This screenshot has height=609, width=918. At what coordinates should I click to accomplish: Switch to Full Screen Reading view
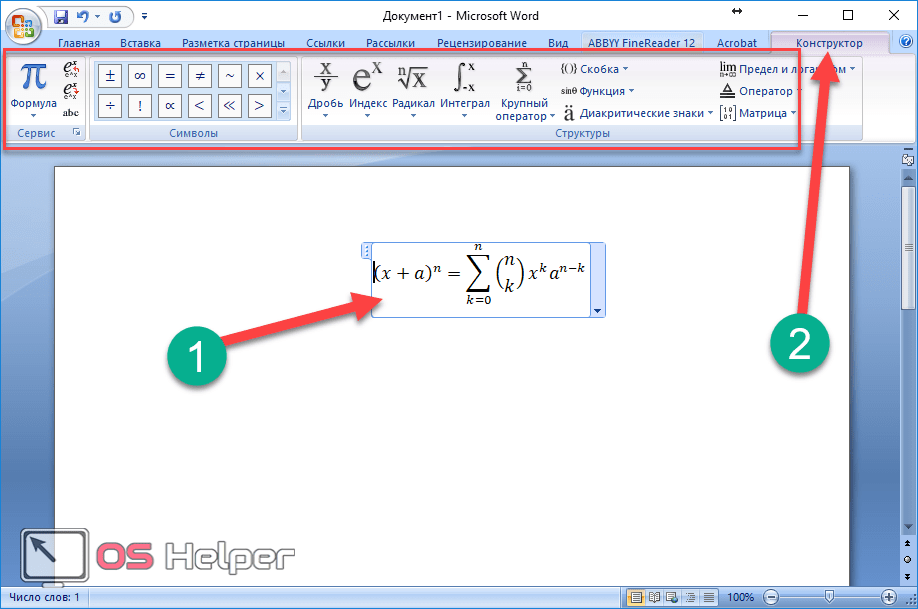653,597
